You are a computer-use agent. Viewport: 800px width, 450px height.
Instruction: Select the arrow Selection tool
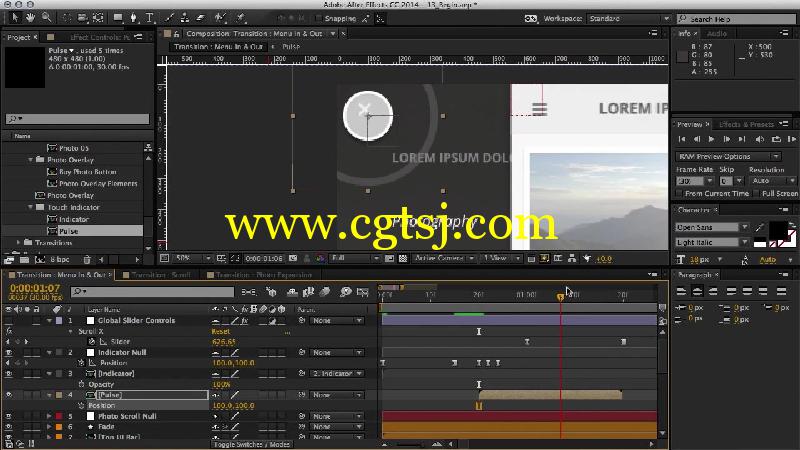point(14,18)
